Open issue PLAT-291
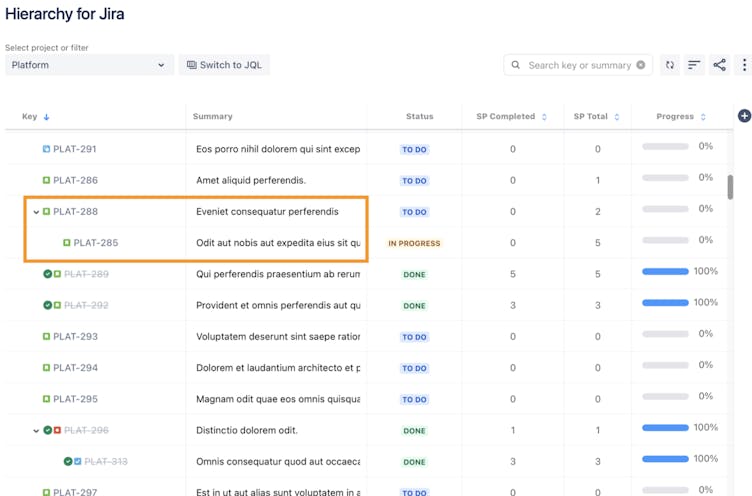 coord(75,149)
